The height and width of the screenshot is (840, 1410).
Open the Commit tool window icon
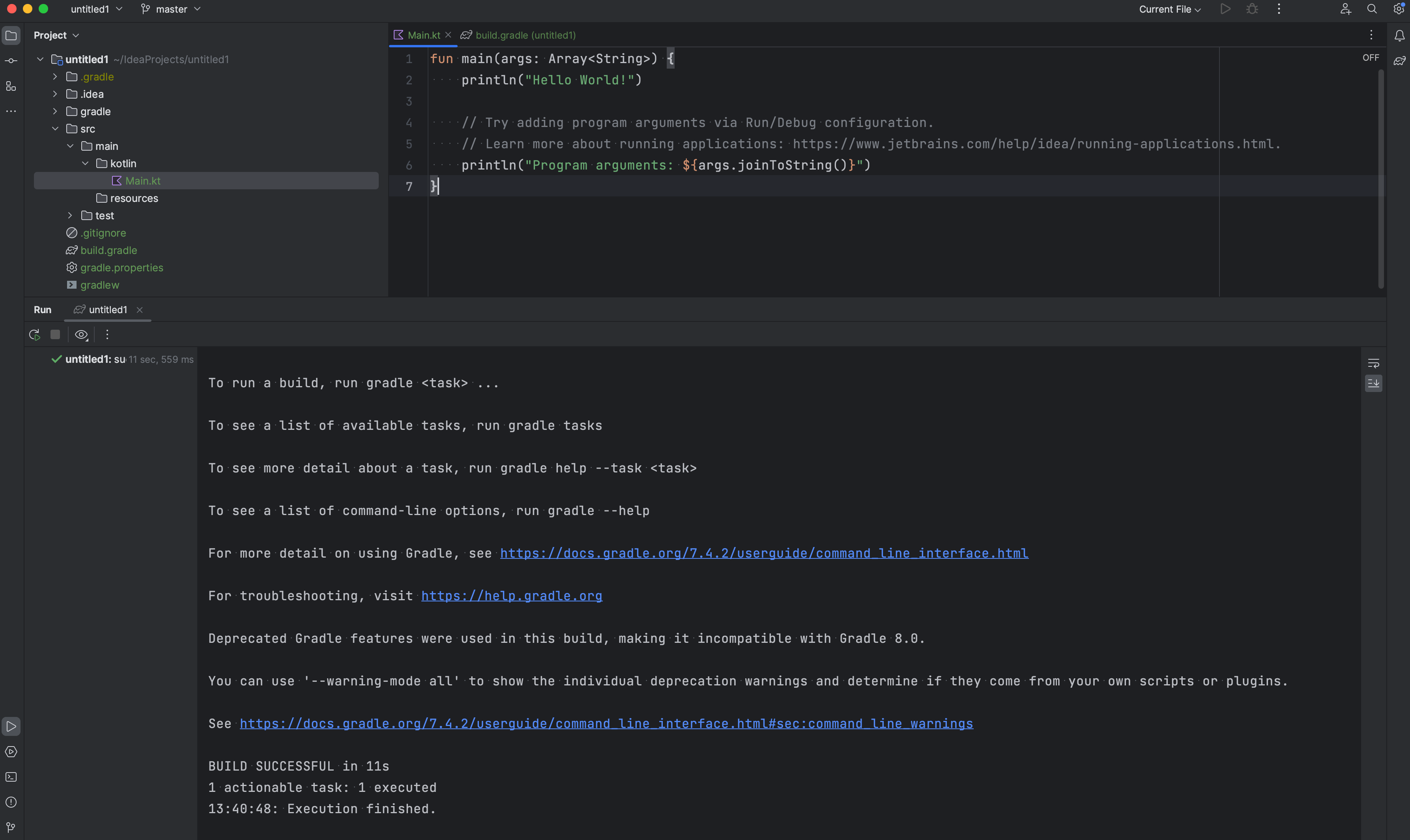[11, 61]
